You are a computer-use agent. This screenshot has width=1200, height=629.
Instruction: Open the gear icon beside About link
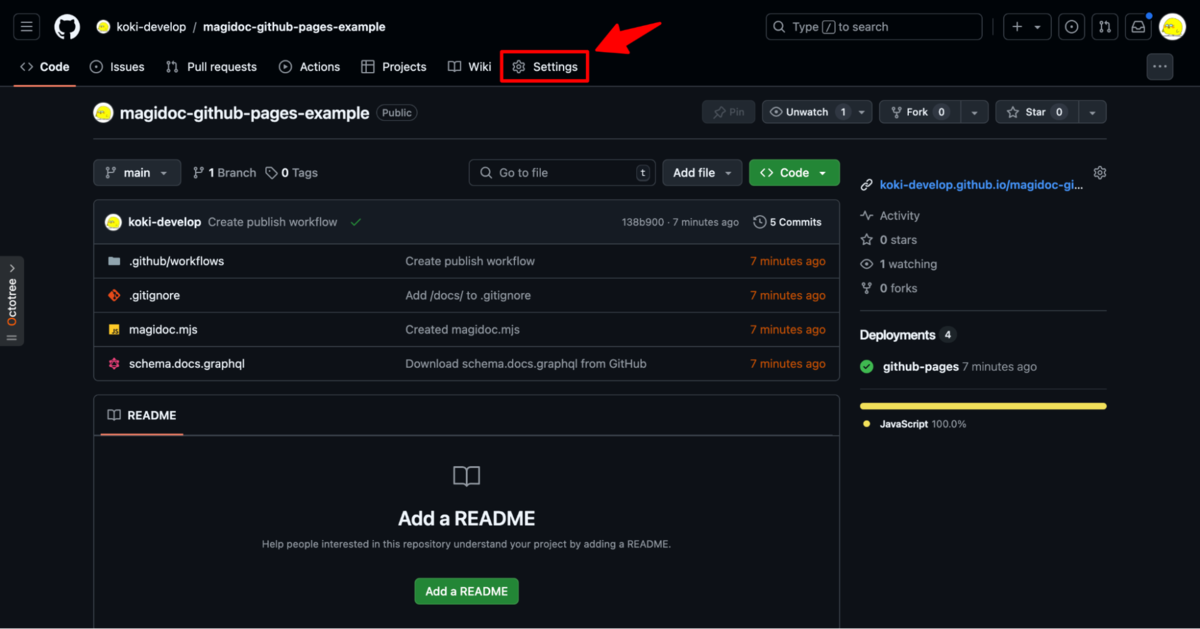coord(1100,173)
